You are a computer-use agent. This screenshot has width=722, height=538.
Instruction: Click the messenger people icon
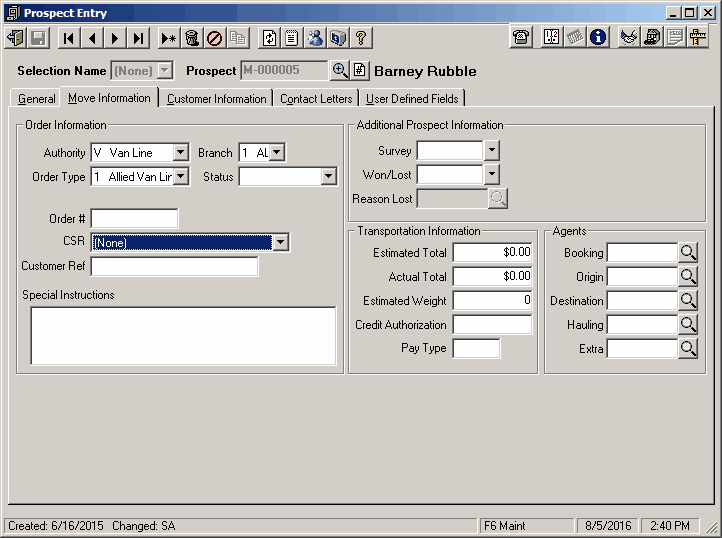[315, 38]
